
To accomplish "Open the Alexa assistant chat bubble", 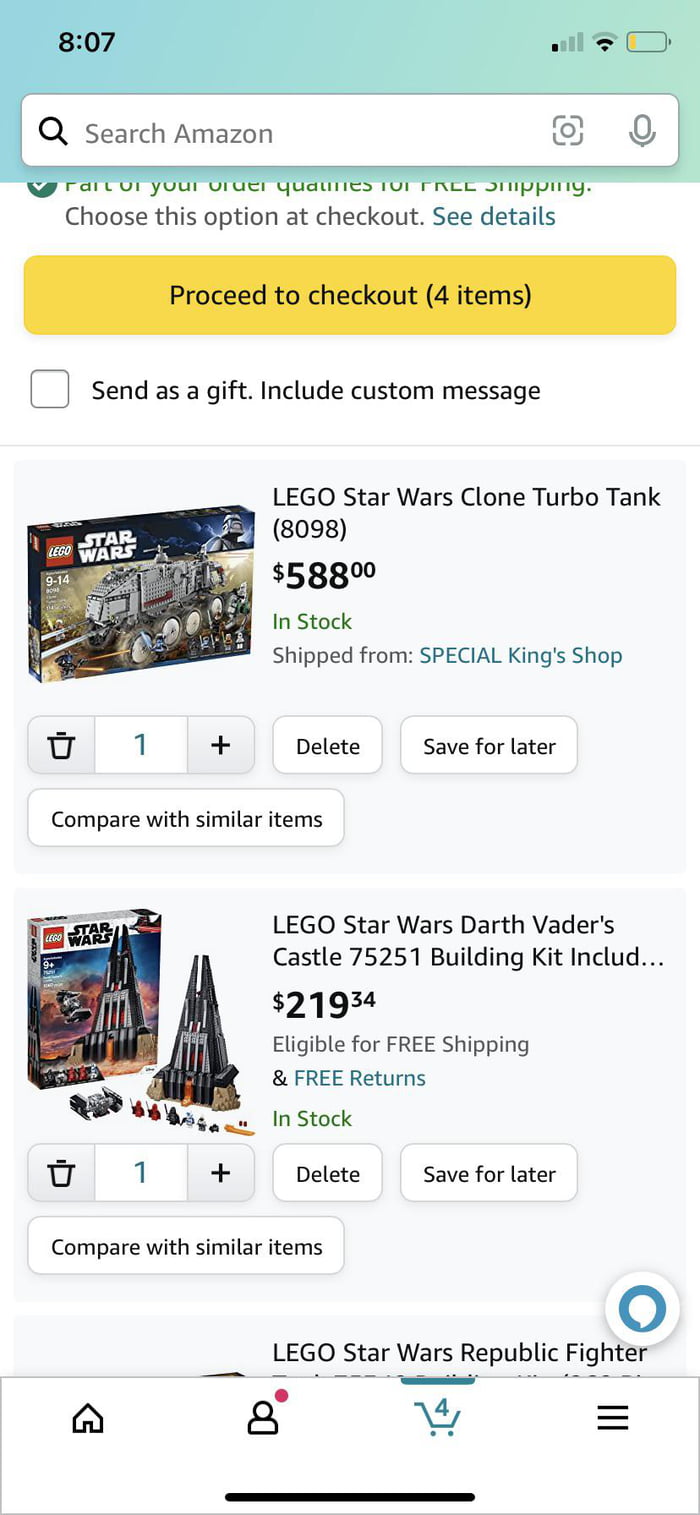I will 642,1309.
